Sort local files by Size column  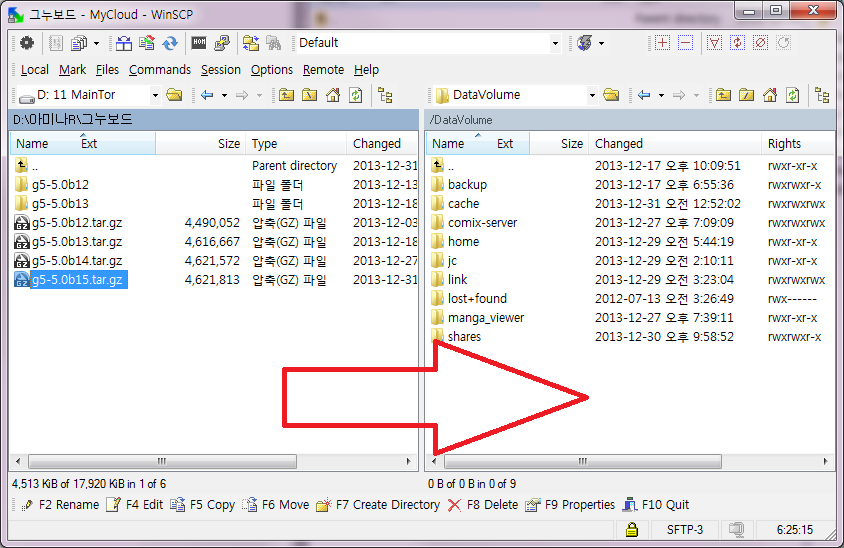tap(228, 144)
